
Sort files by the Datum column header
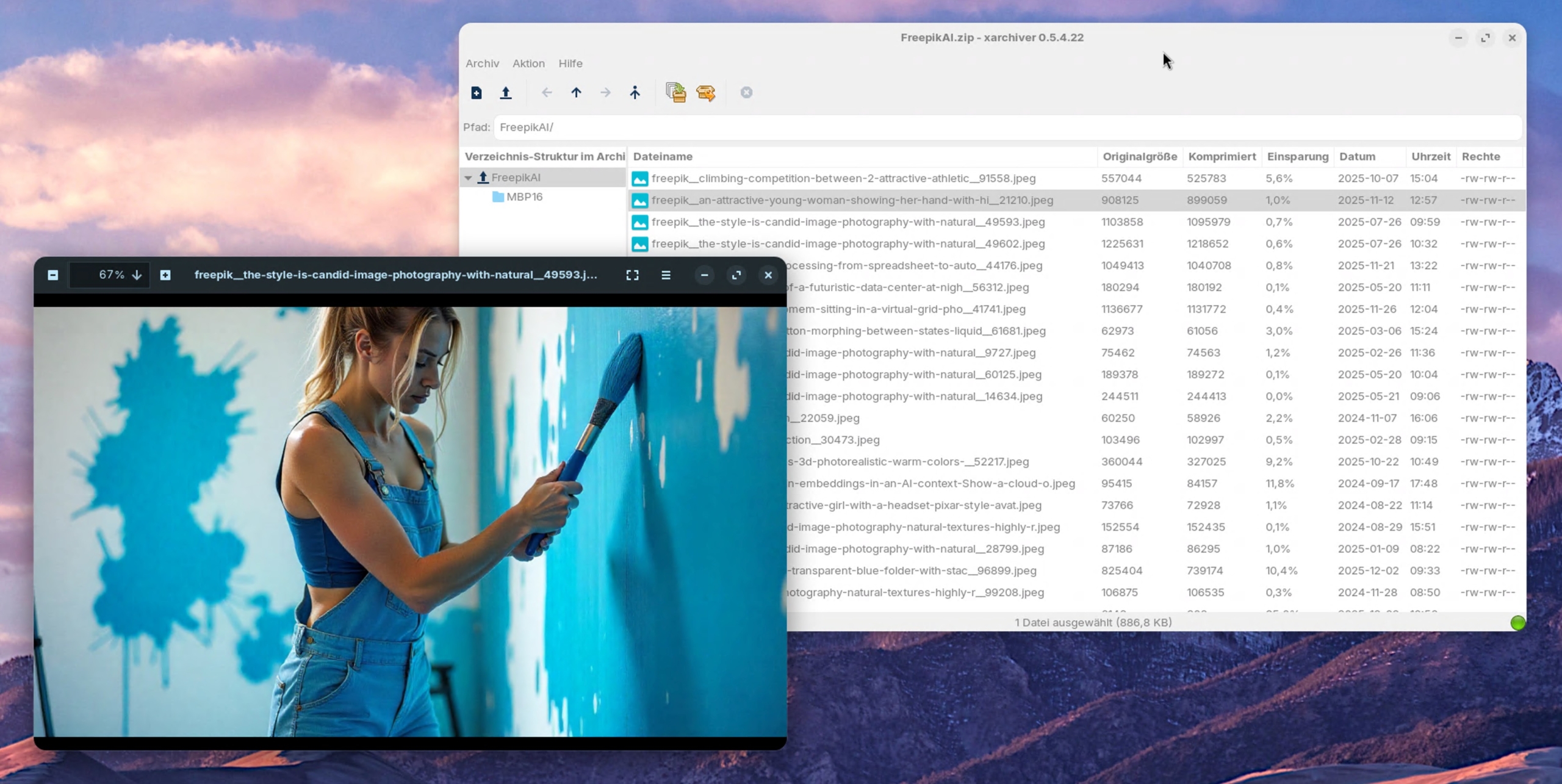[1357, 157]
